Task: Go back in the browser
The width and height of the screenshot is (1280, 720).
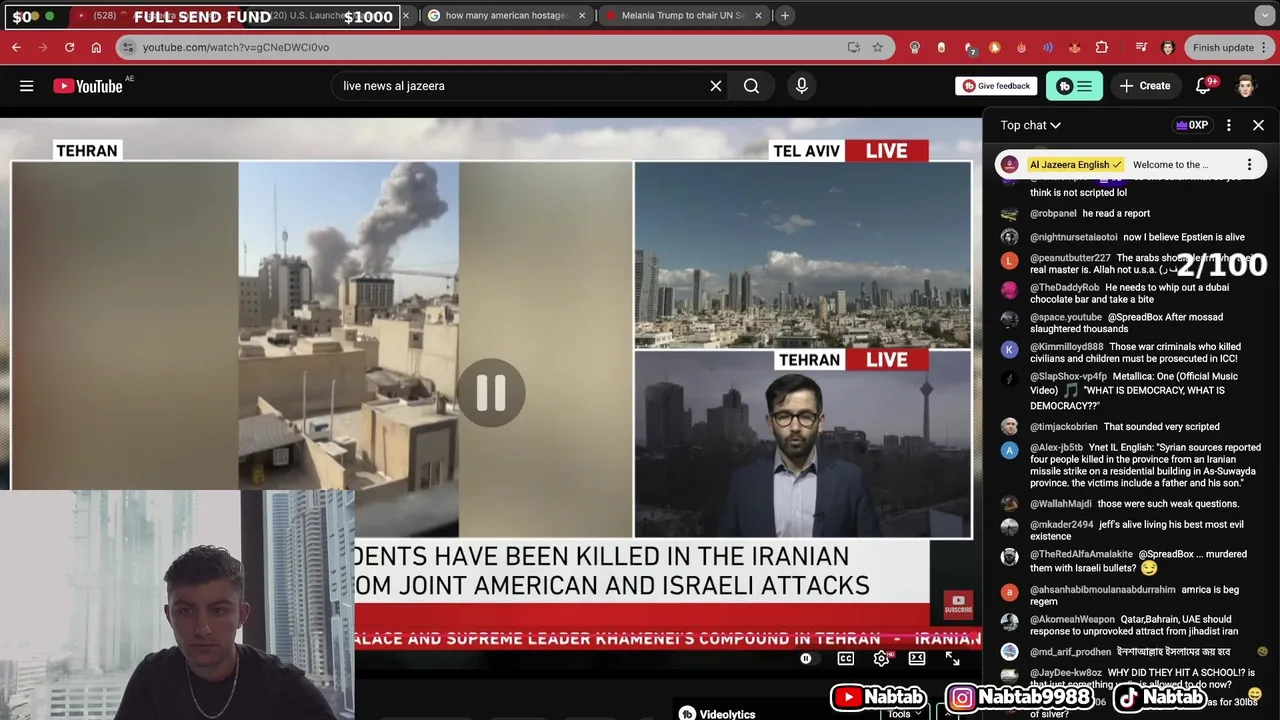Action: tap(16, 47)
